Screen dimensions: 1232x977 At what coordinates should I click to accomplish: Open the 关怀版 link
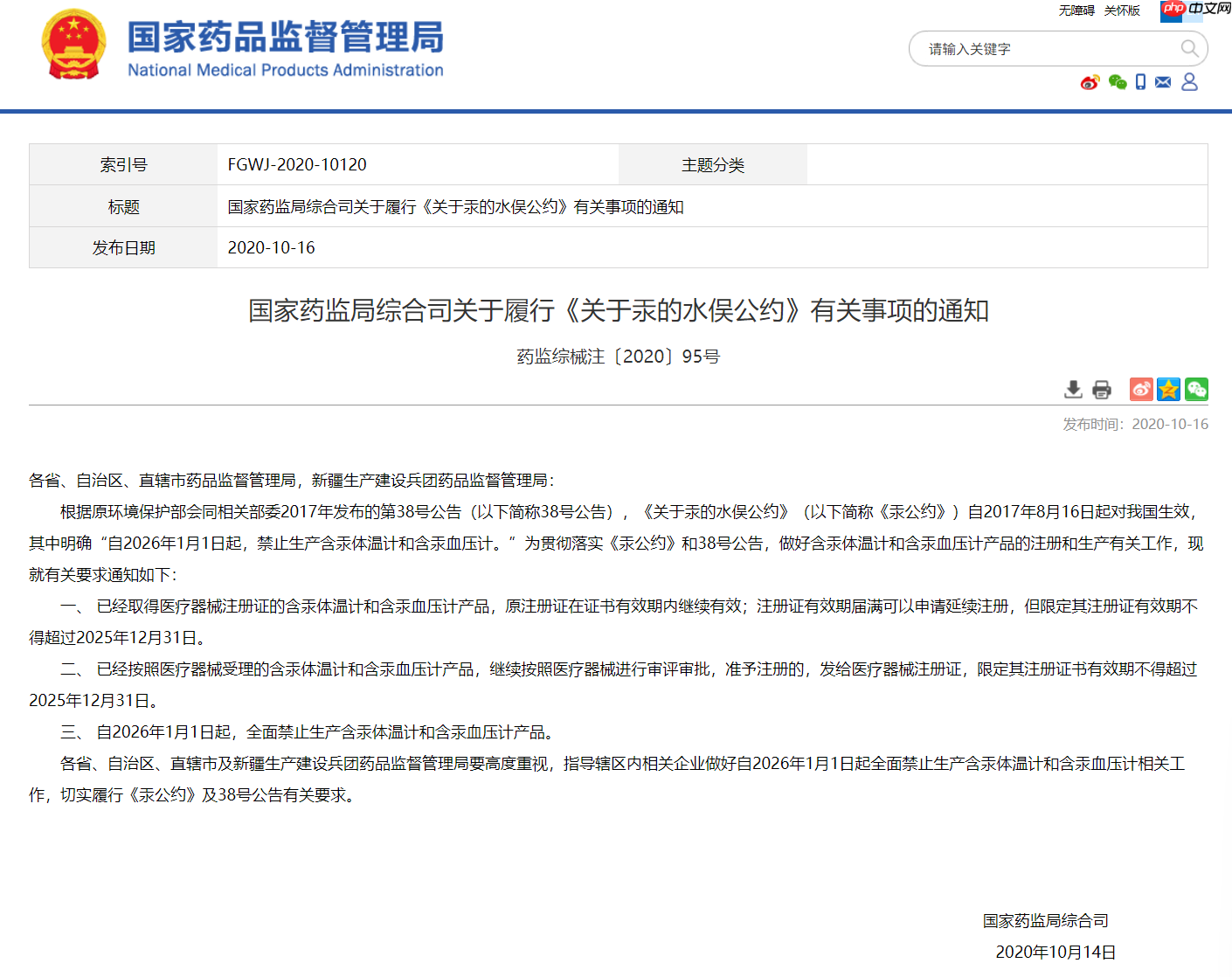coord(1121,10)
